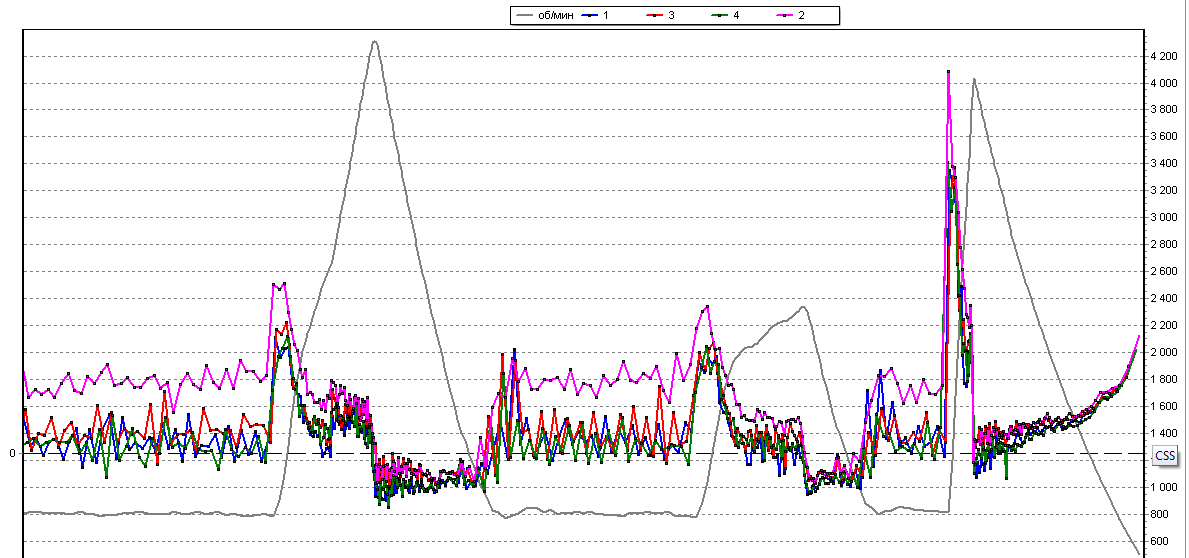Select the green series 4 legend entry
The image size is (1189, 558).
point(723,15)
